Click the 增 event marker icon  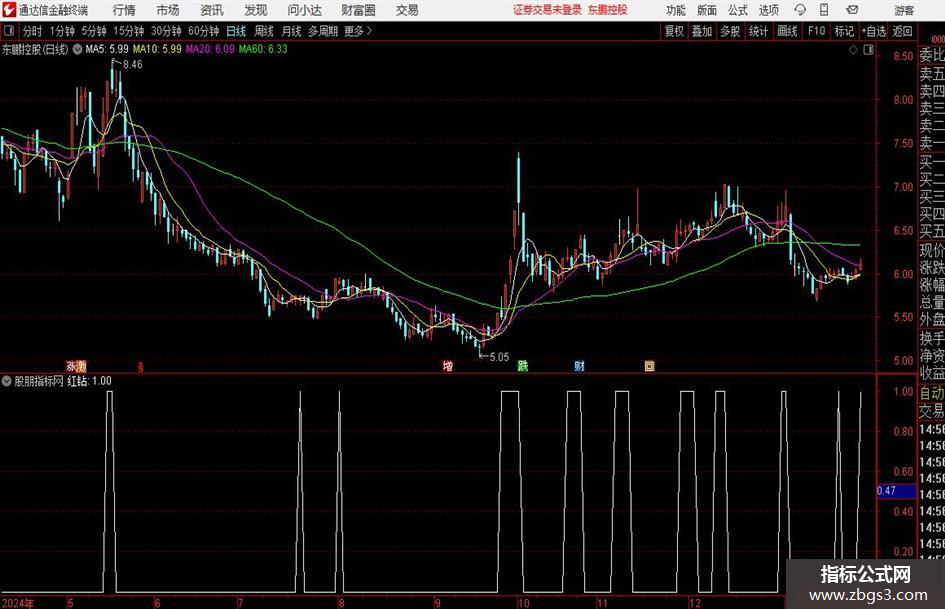[448, 366]
